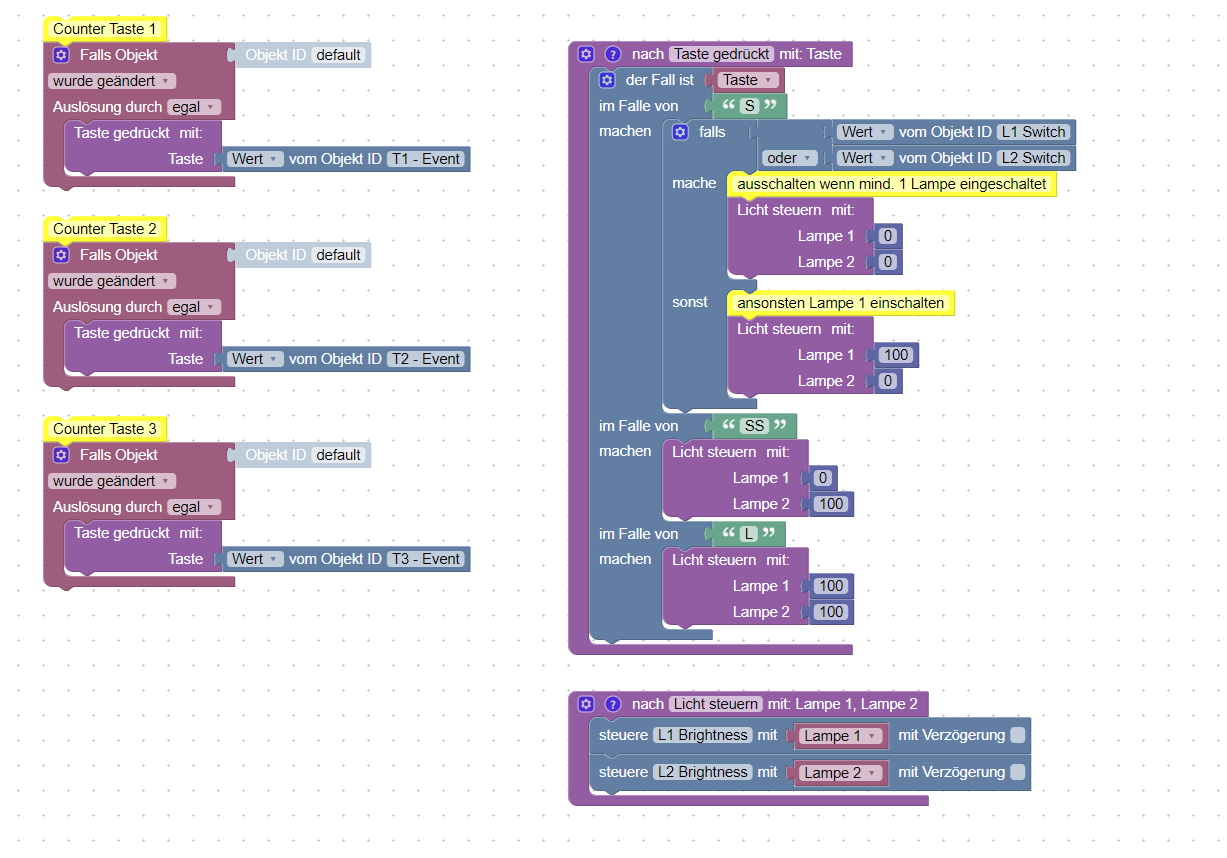Click gear icon on 'der Fall ist' block

point(607,80)
